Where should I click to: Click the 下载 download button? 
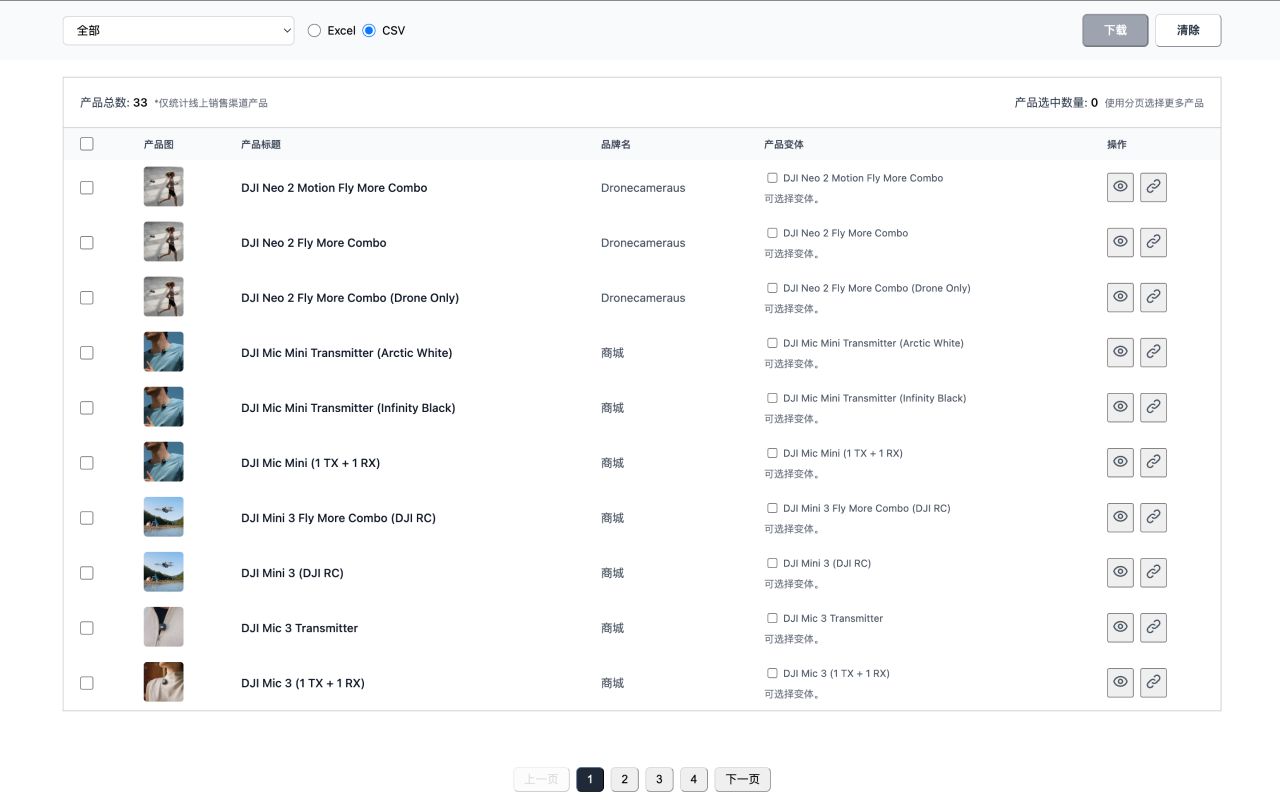1115,30
